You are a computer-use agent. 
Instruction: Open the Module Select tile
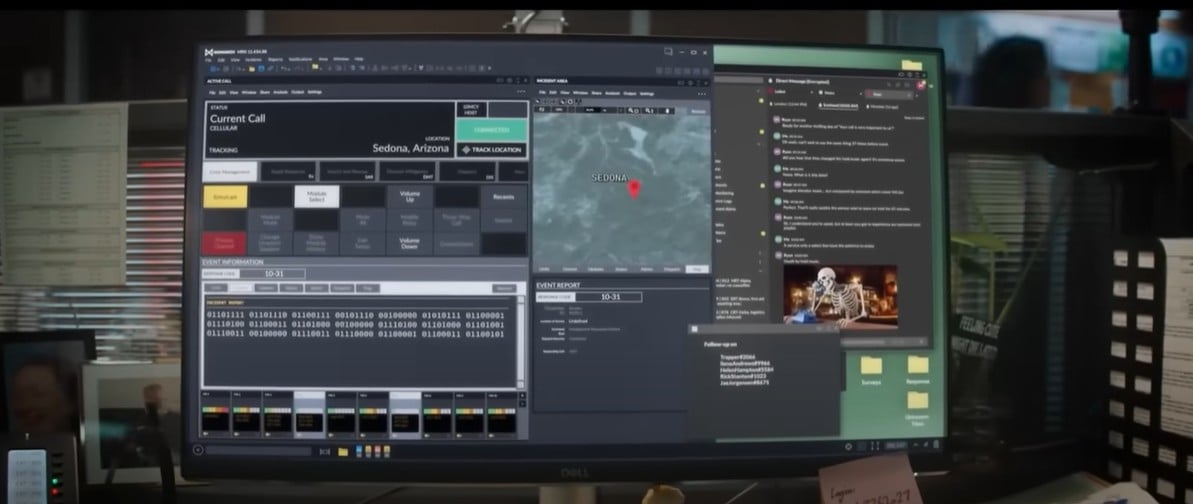tap(316, 196)
